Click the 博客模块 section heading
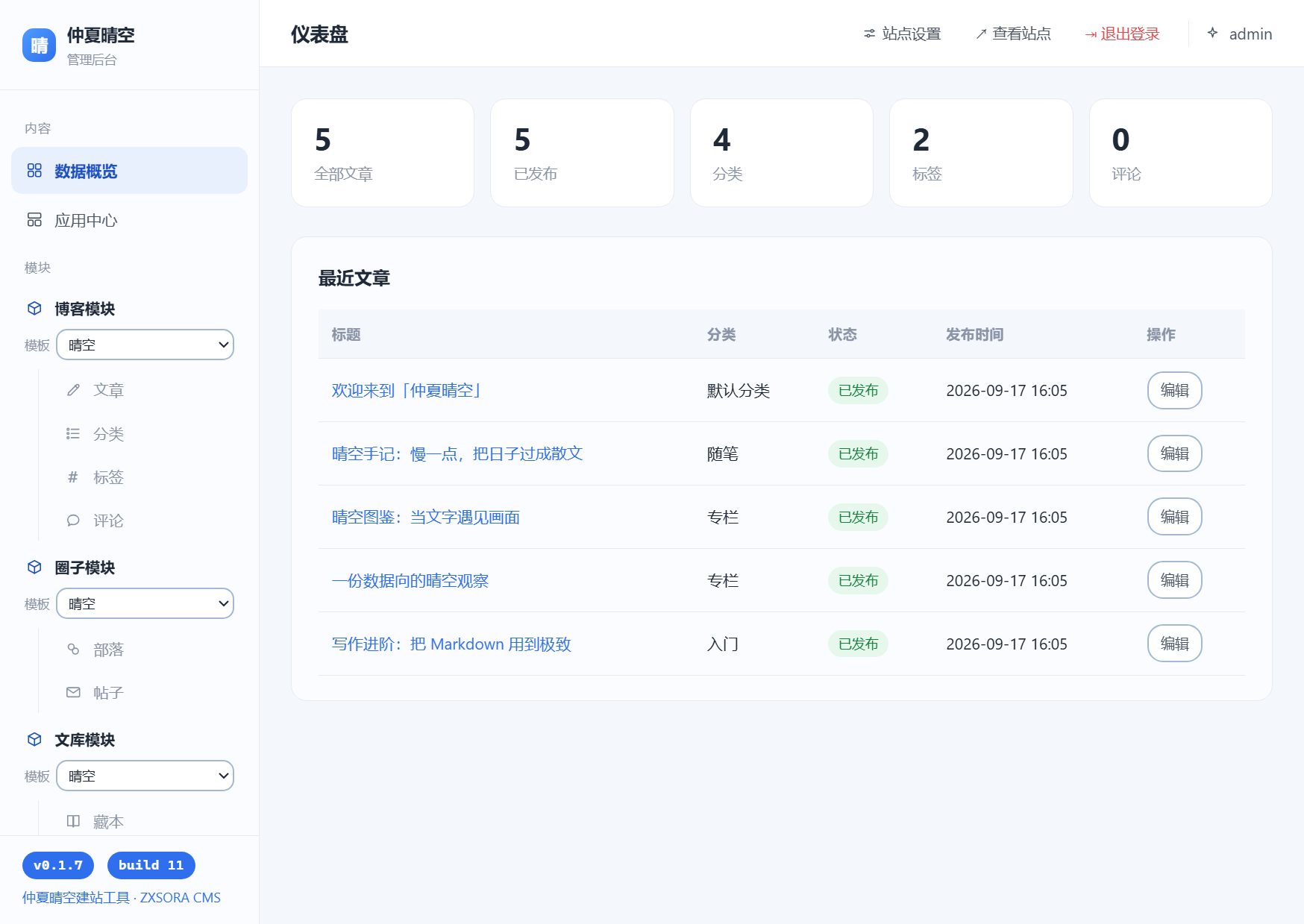This screenshot has height=924, width=1304. (84, 308)
